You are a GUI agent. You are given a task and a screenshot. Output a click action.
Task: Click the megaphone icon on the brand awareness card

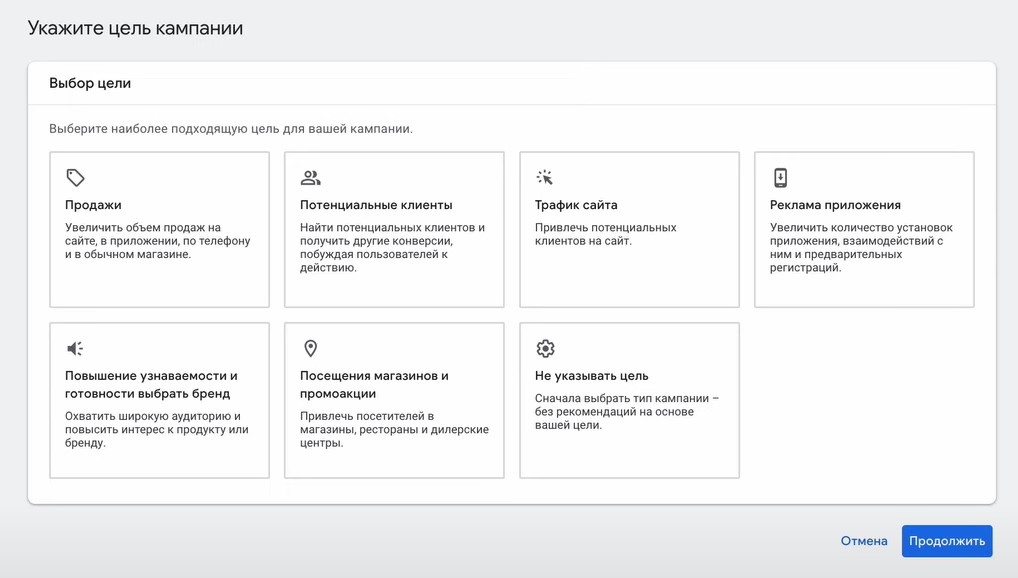76,348
